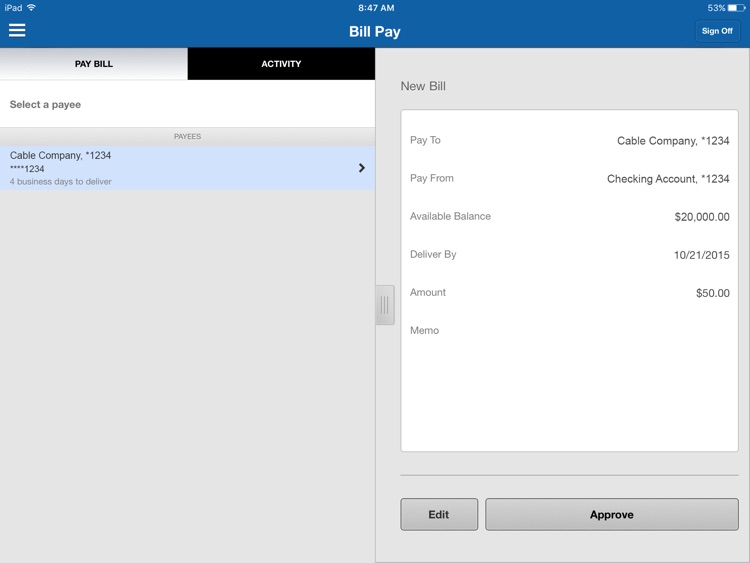Select the Cable Company, *1234 payee row

click(188, 168)
